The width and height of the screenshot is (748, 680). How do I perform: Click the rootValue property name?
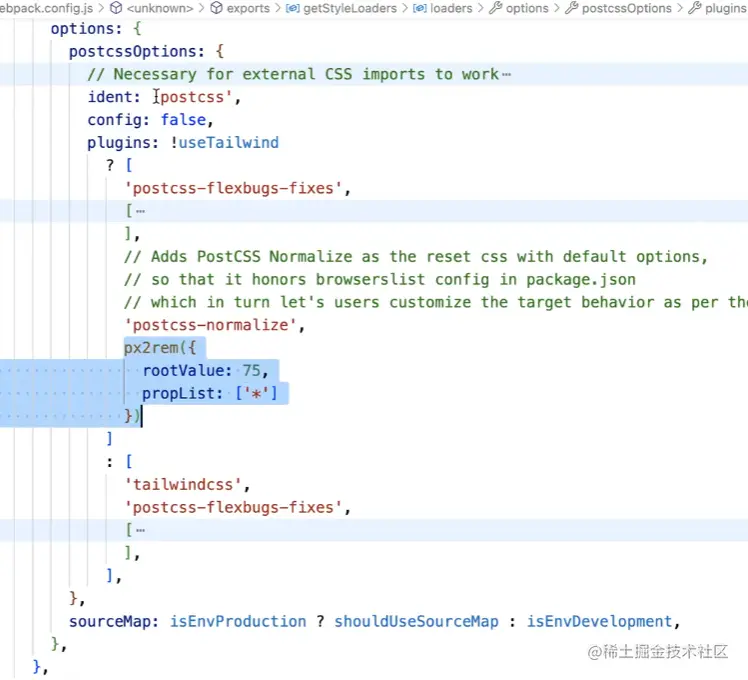coord(183,371)
